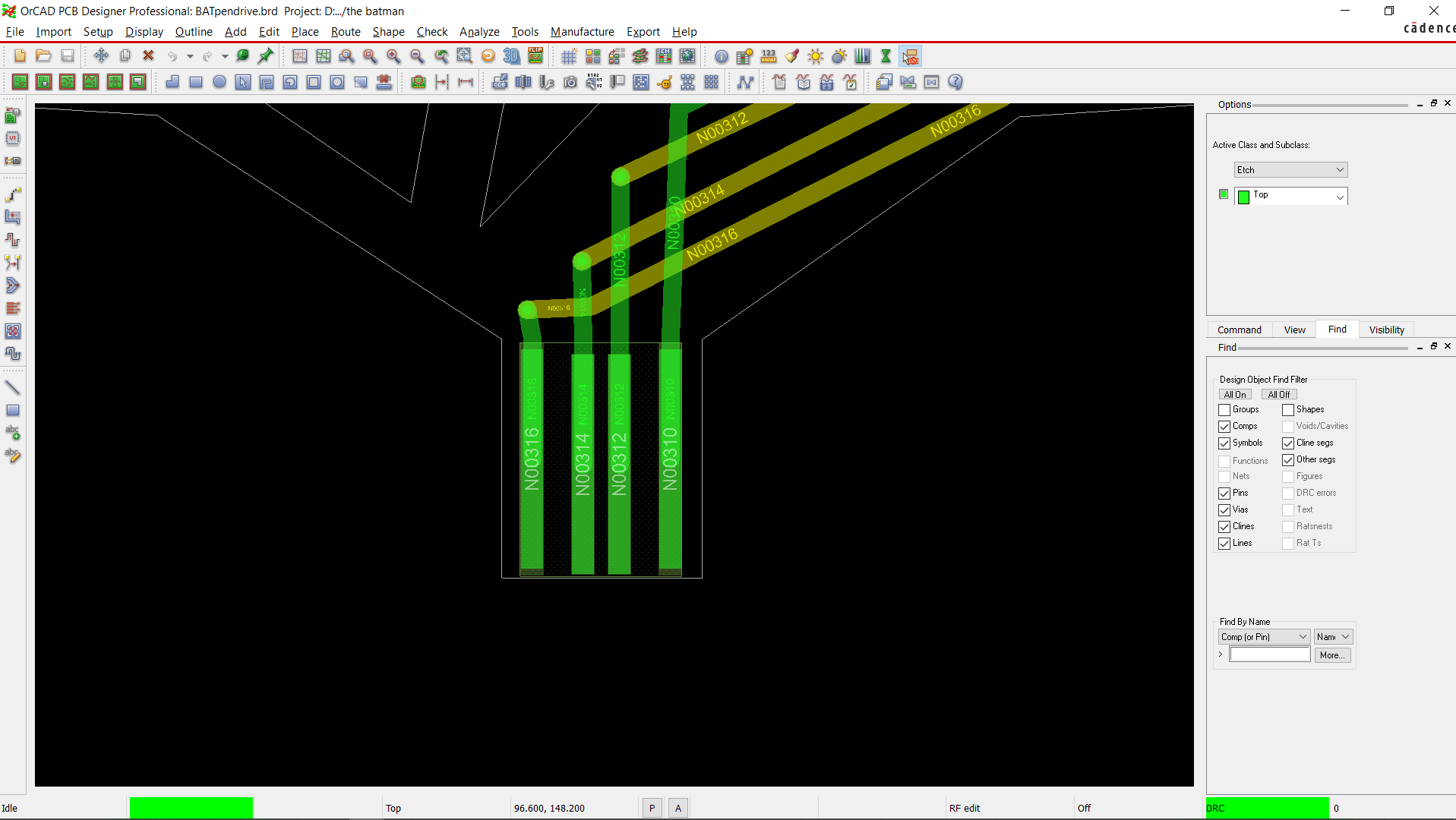
Task: Uncheck the Pins checkbox
Action: [1224, 494]
